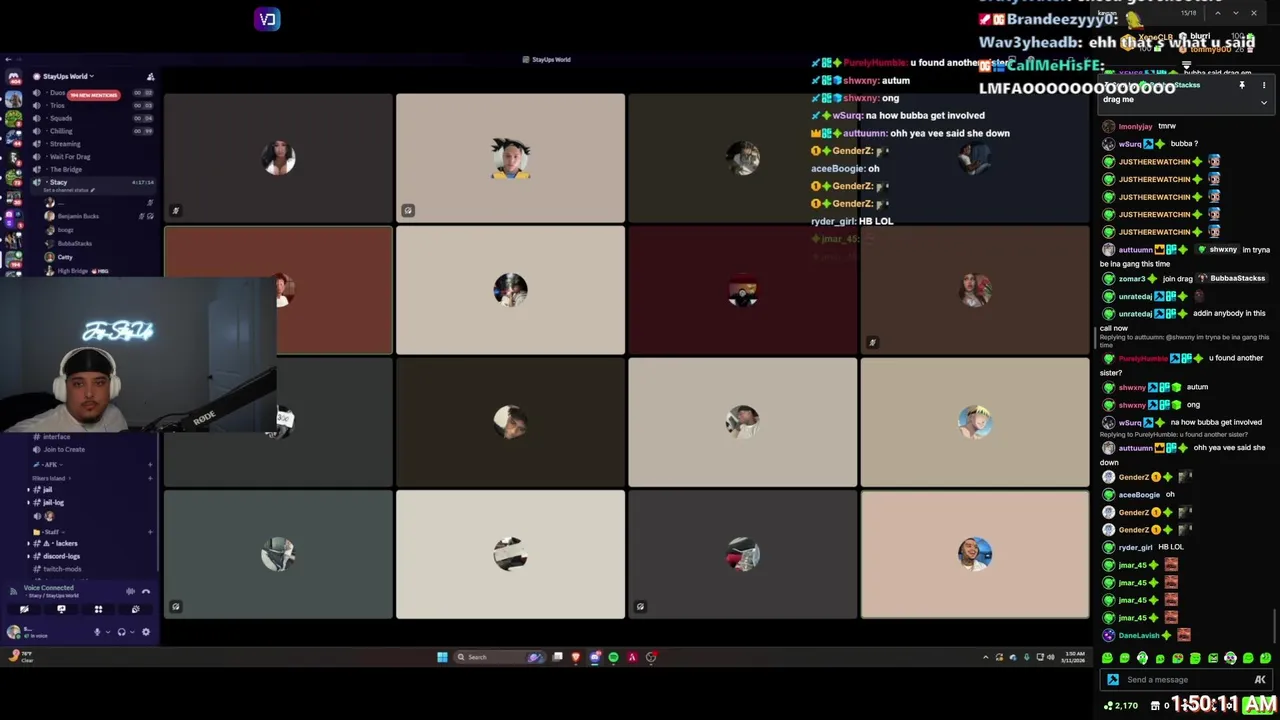Open Discord user settings gear
The image size is (1280, 720).
146,632
